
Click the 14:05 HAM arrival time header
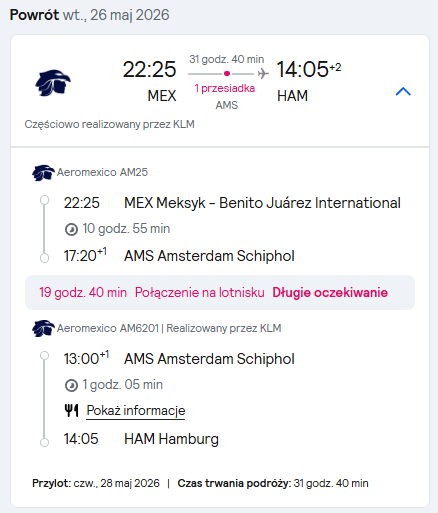pos(309,82)
